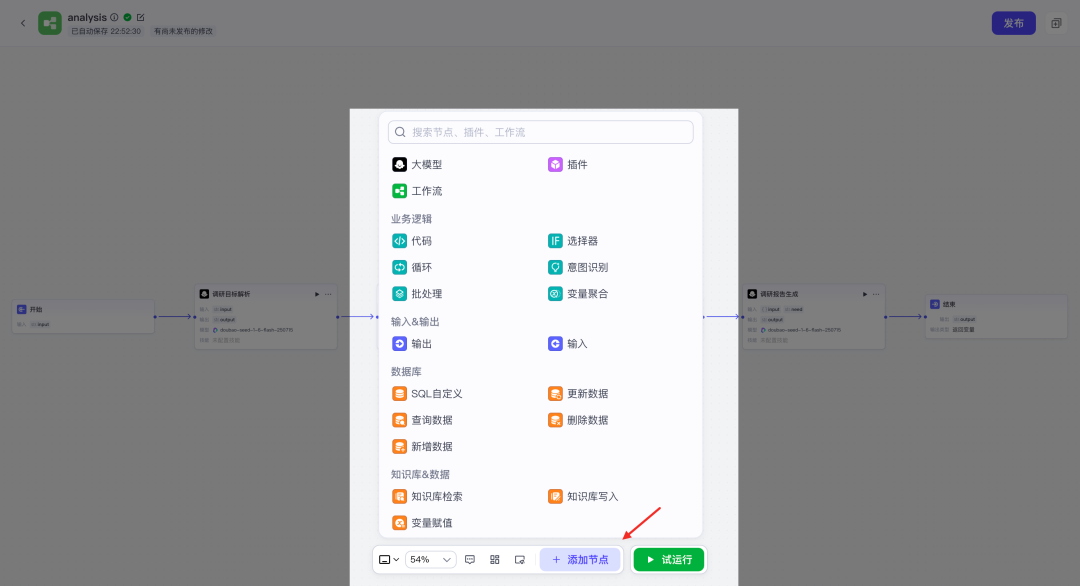The image size is (1080, 586).
Task: Add a 插件 plugin node
Action: point(568,165)
